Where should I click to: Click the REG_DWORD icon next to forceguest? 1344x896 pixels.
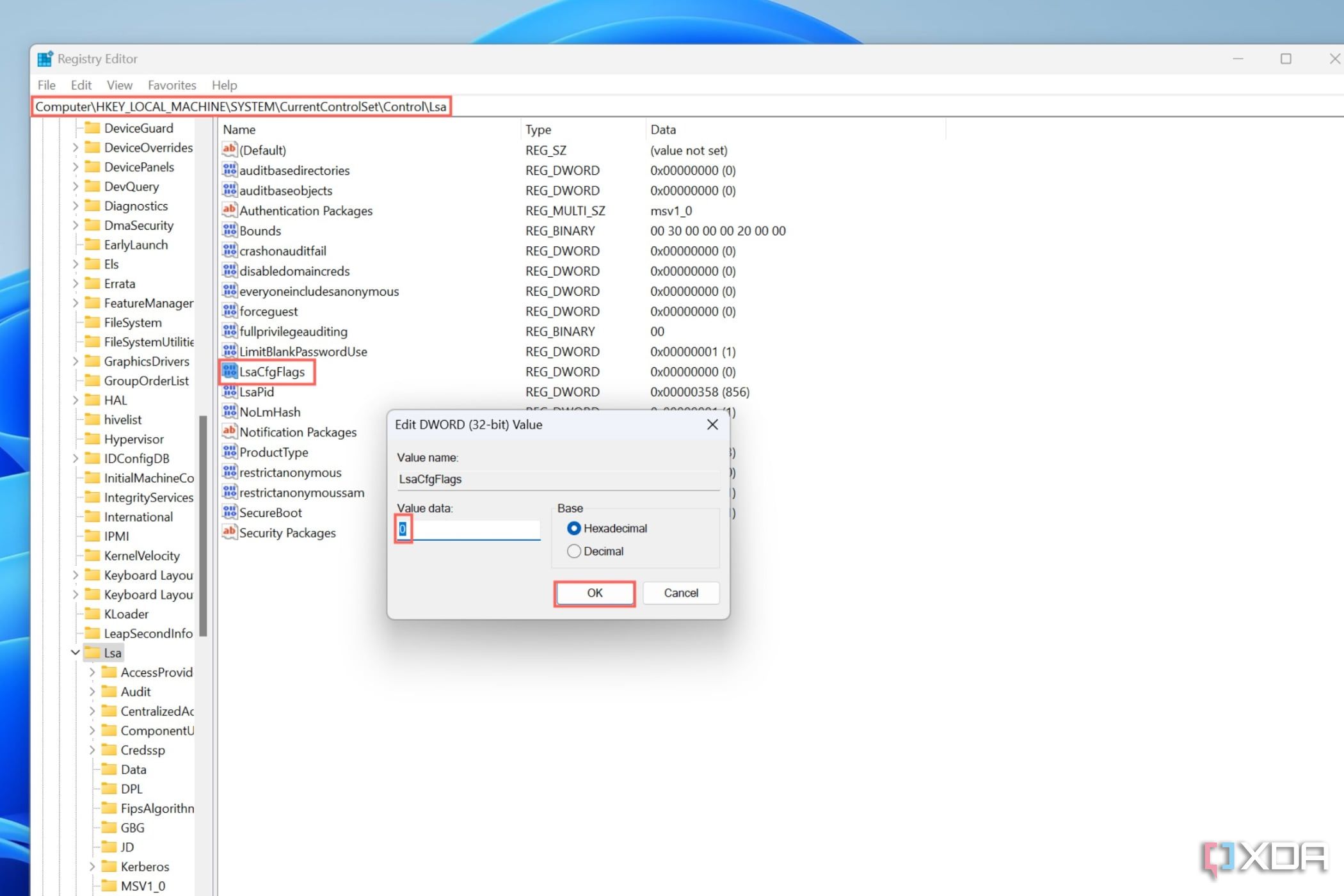point(227,310)
